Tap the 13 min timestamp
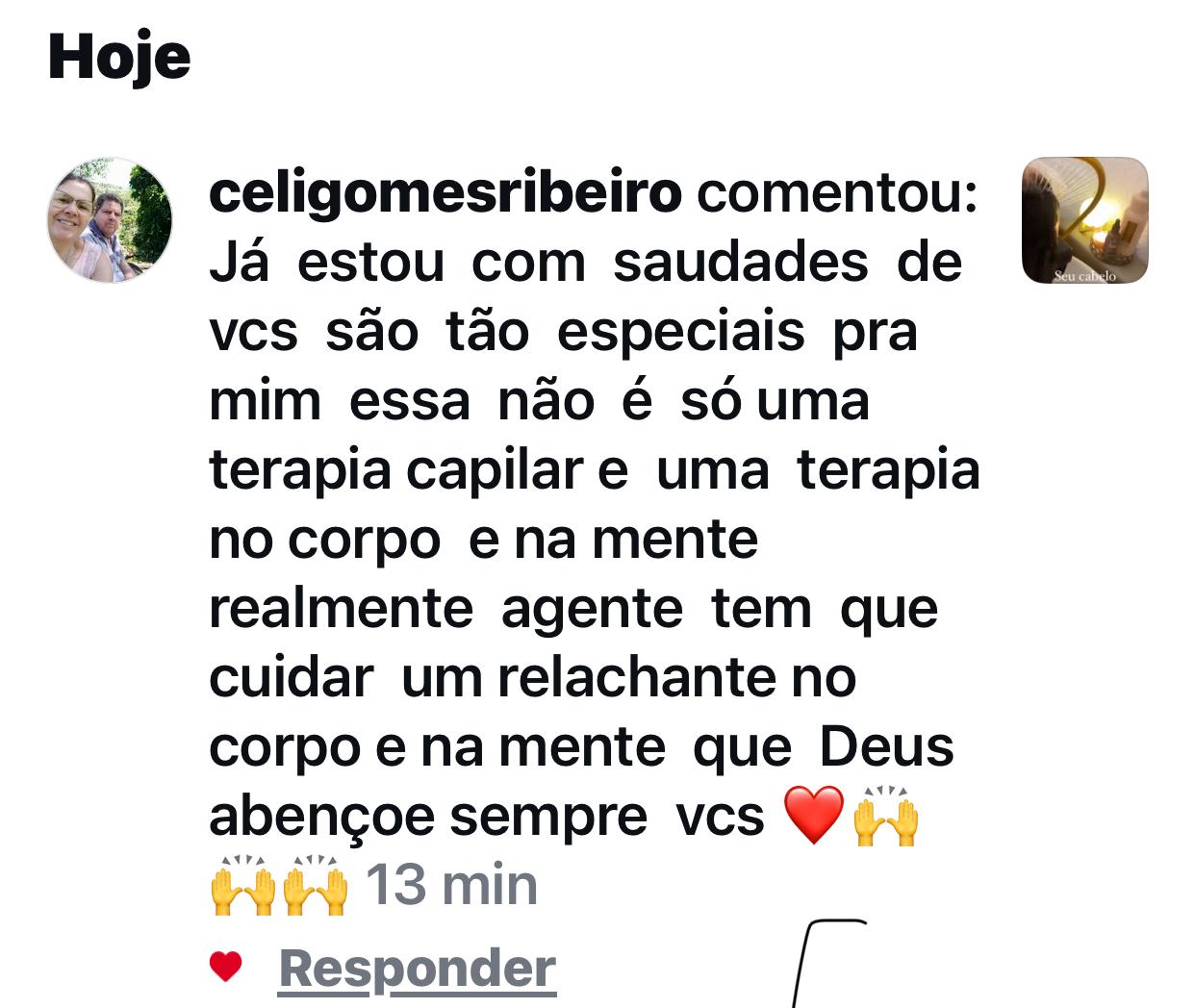The width and height of the screenshot is (1195, 1008). (451, 884)
